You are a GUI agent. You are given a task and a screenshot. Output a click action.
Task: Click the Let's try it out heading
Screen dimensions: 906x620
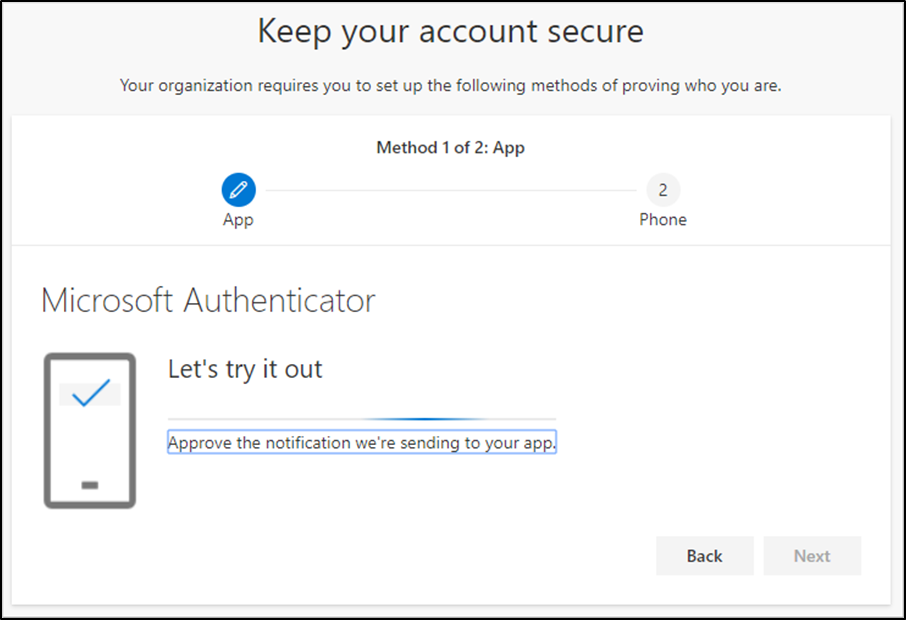tap(245, 369)
